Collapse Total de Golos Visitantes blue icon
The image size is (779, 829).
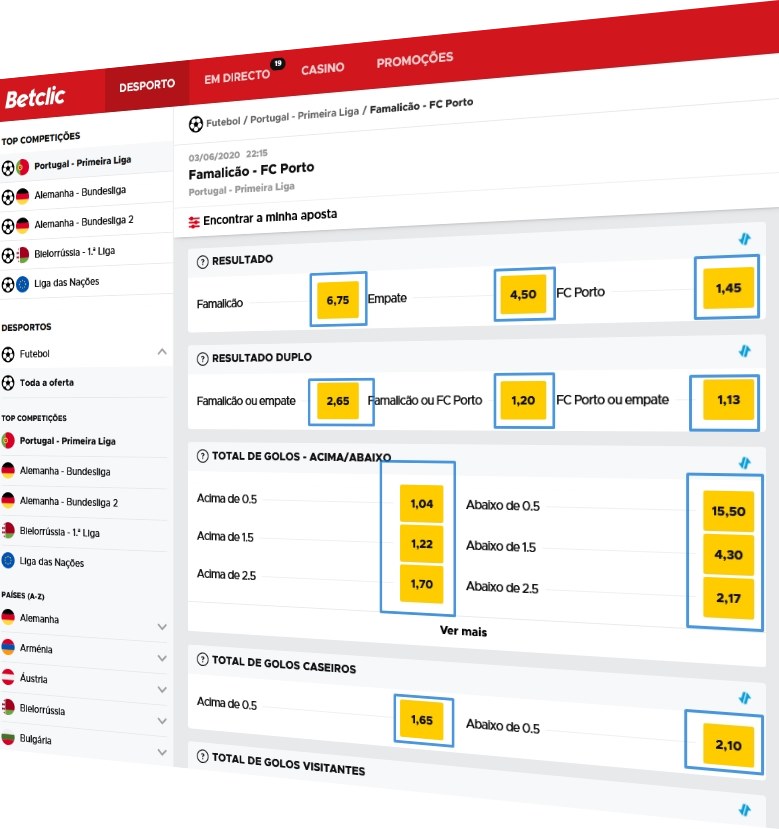(745, 809)
